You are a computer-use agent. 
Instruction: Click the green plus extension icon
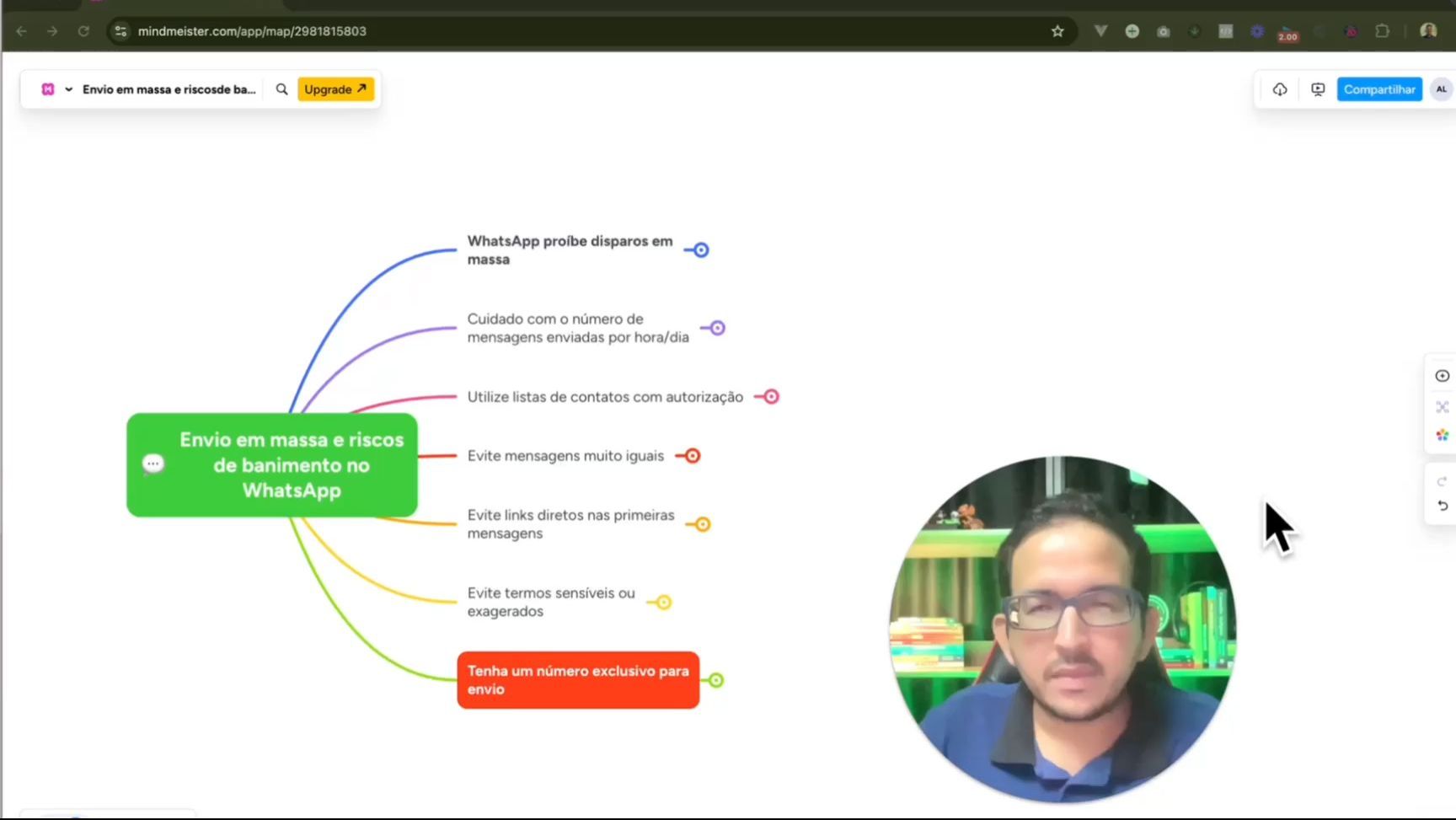[1132, 31]
